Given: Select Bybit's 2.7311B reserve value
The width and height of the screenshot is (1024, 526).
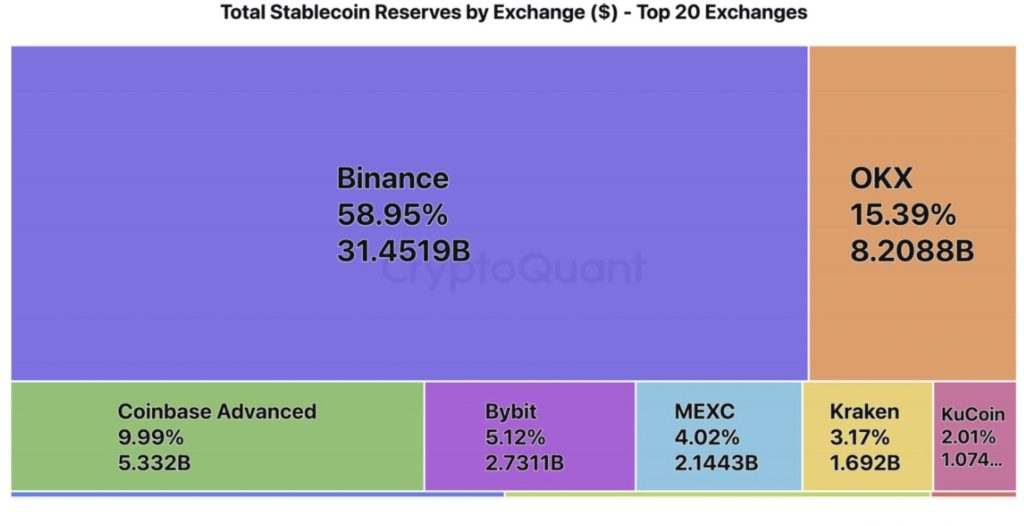Looking at the screenshot, I should (524, 463).
